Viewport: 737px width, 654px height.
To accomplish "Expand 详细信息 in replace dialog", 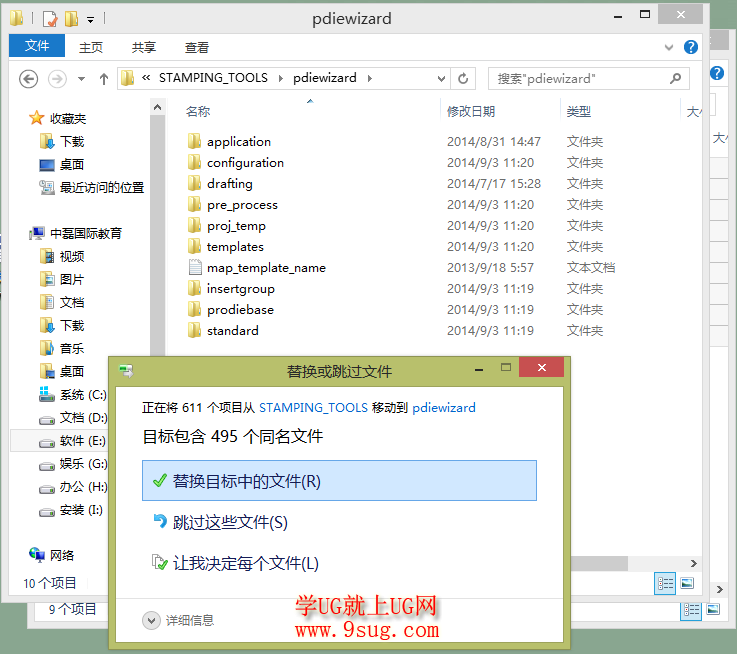I will click(178, 620).
